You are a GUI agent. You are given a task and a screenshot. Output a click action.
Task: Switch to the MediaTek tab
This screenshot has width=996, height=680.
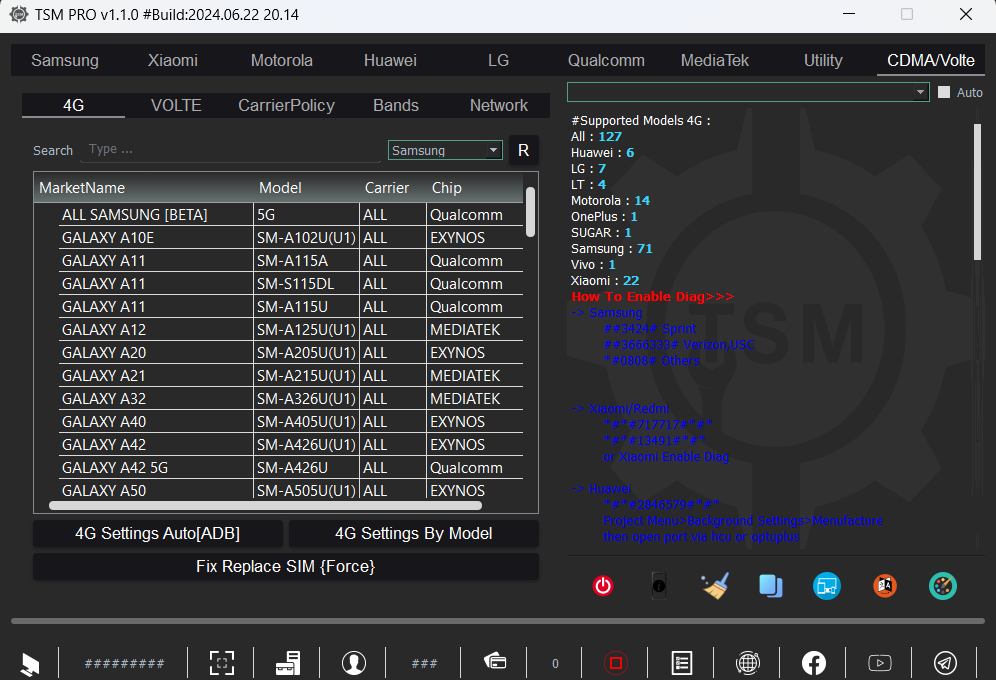[715, 60]
